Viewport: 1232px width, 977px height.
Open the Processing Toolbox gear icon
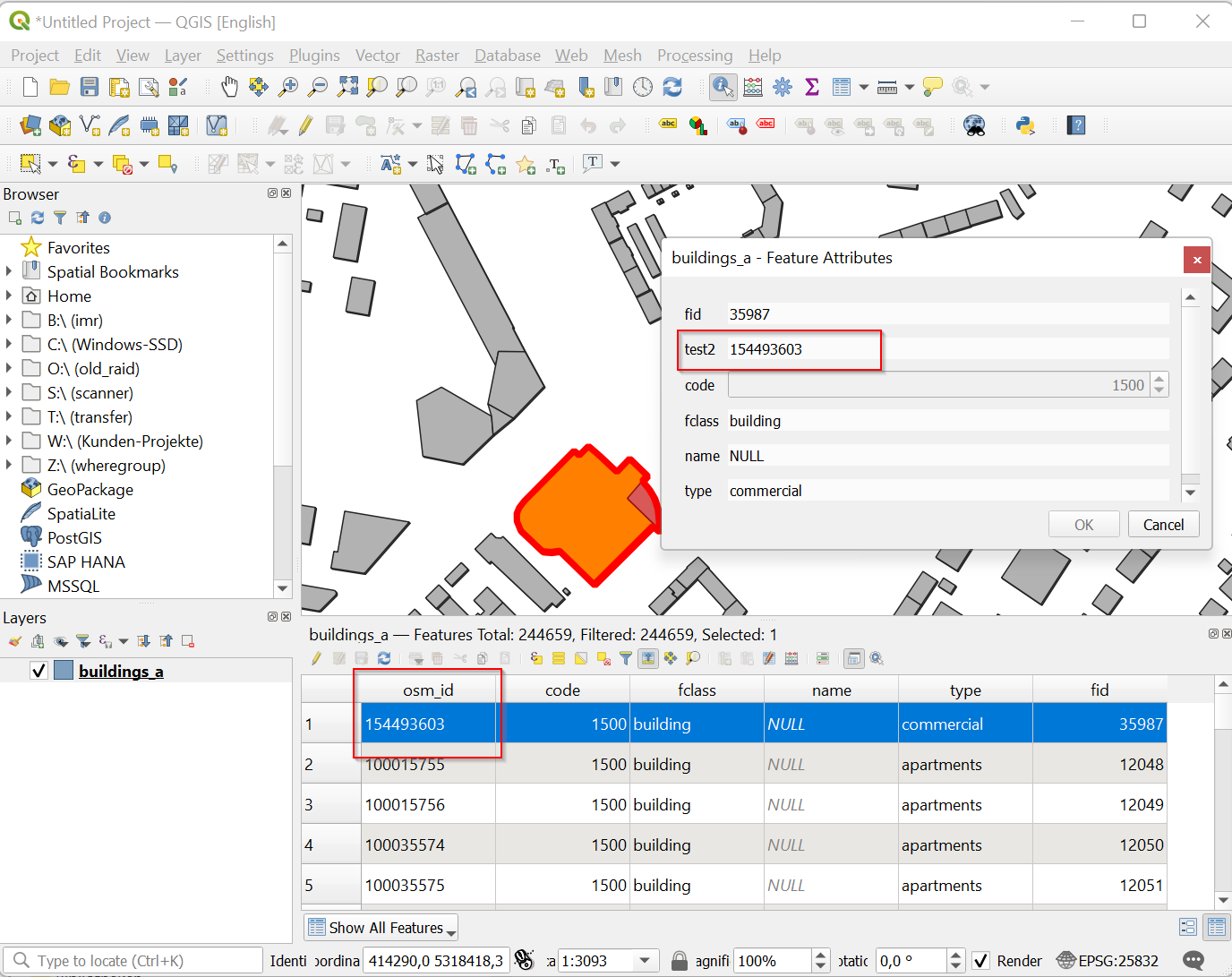click(x=783, y=87)
